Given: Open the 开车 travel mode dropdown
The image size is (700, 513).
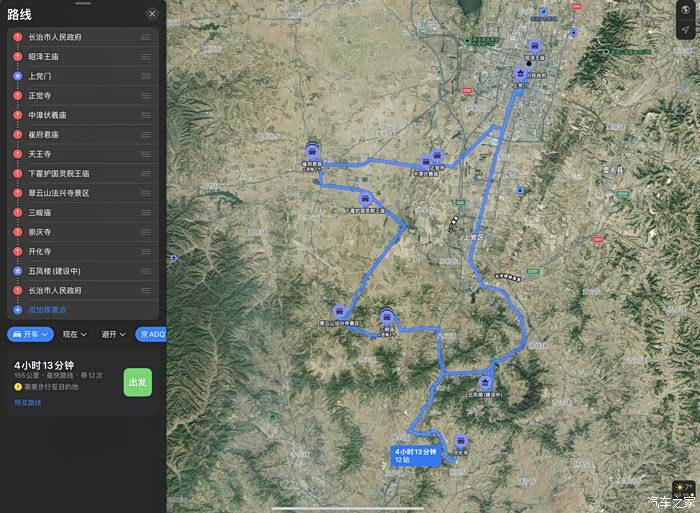Looking at the screenshot, I should point(30,334).
